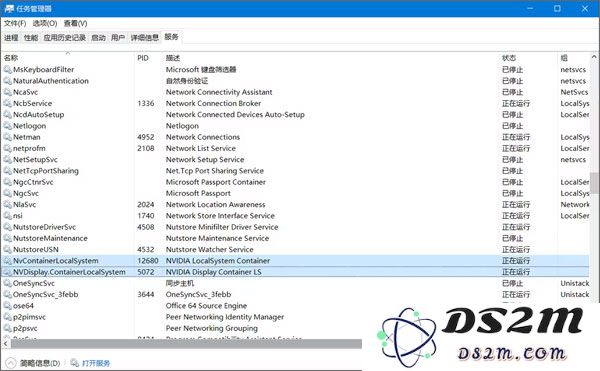Click the Office 64 Source Engine description
This screenshot has width=600, height=371.
click(206, 306)
